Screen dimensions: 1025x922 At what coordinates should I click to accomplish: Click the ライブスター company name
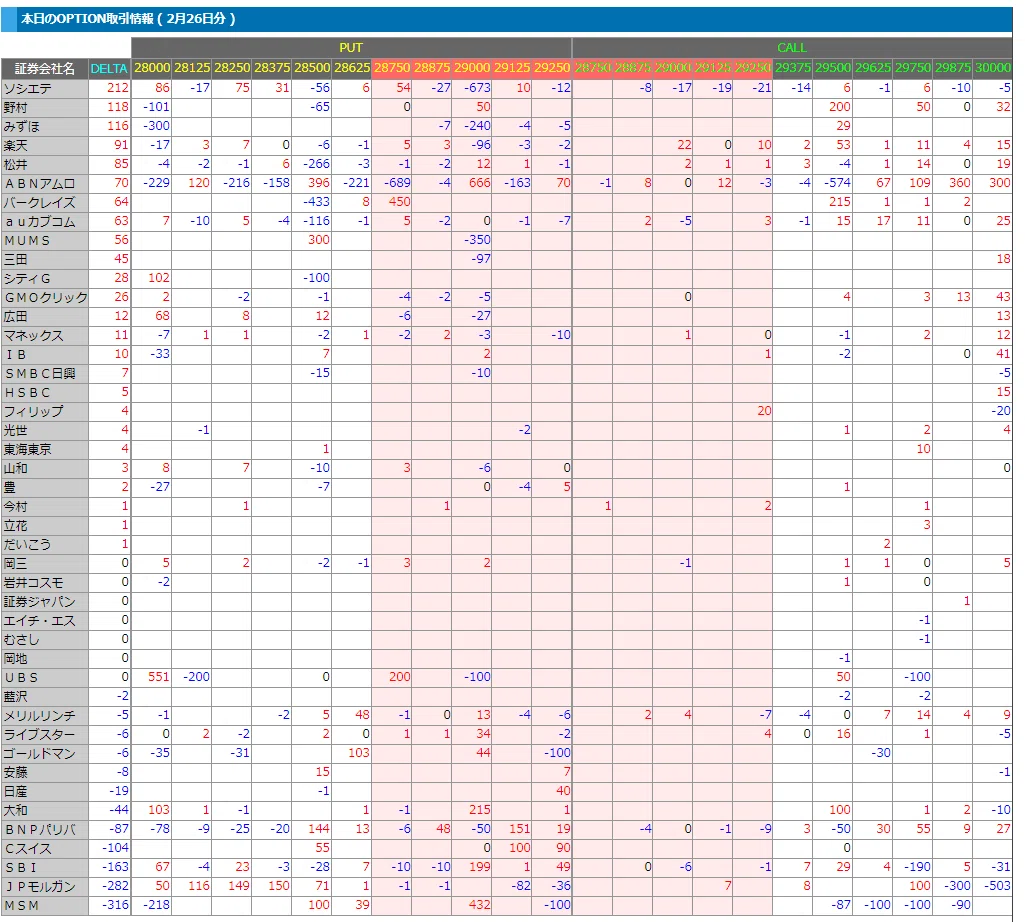pyautogui.click(x=40, y=735)
